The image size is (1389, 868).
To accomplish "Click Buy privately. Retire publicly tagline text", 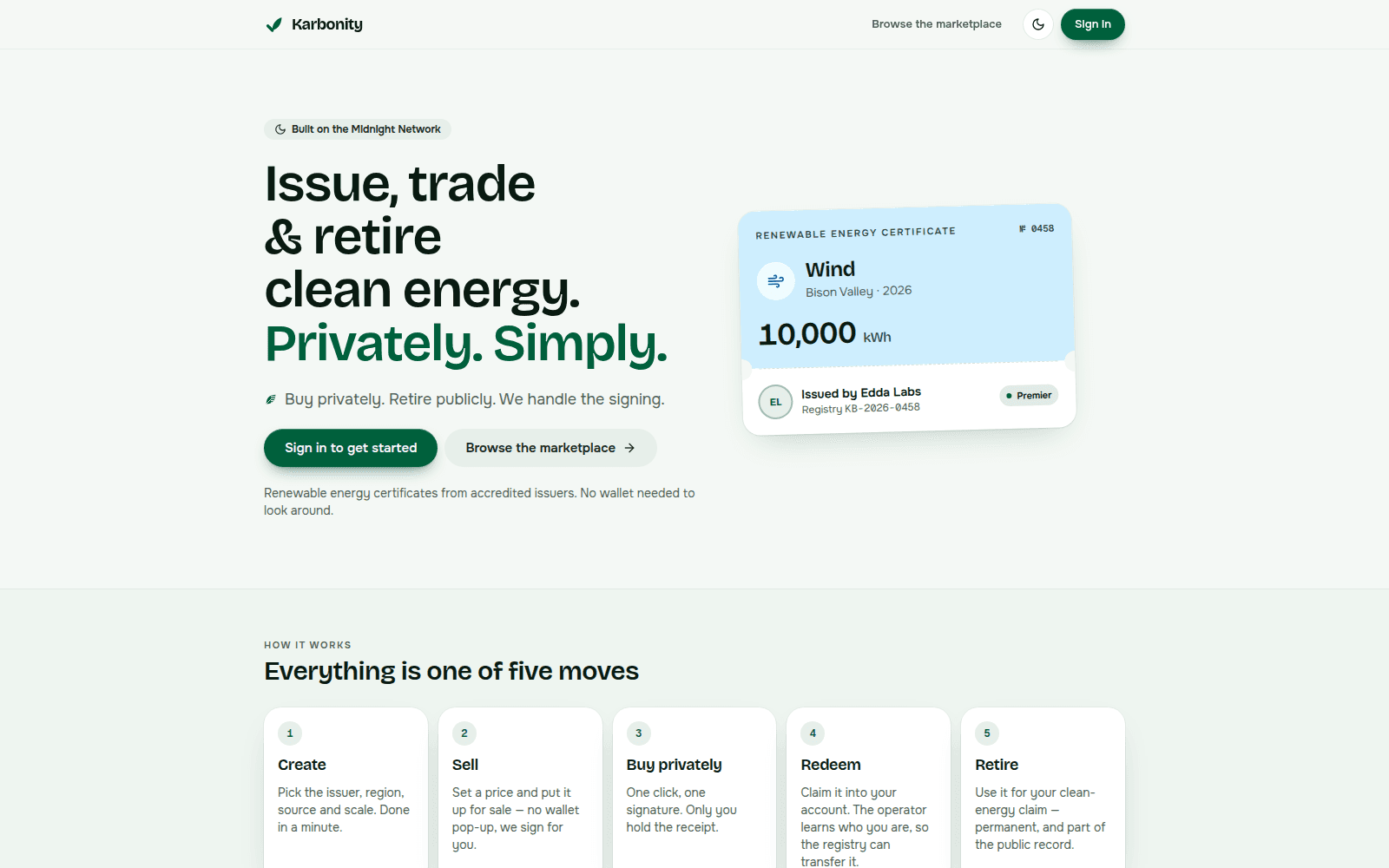I will 475,399.
